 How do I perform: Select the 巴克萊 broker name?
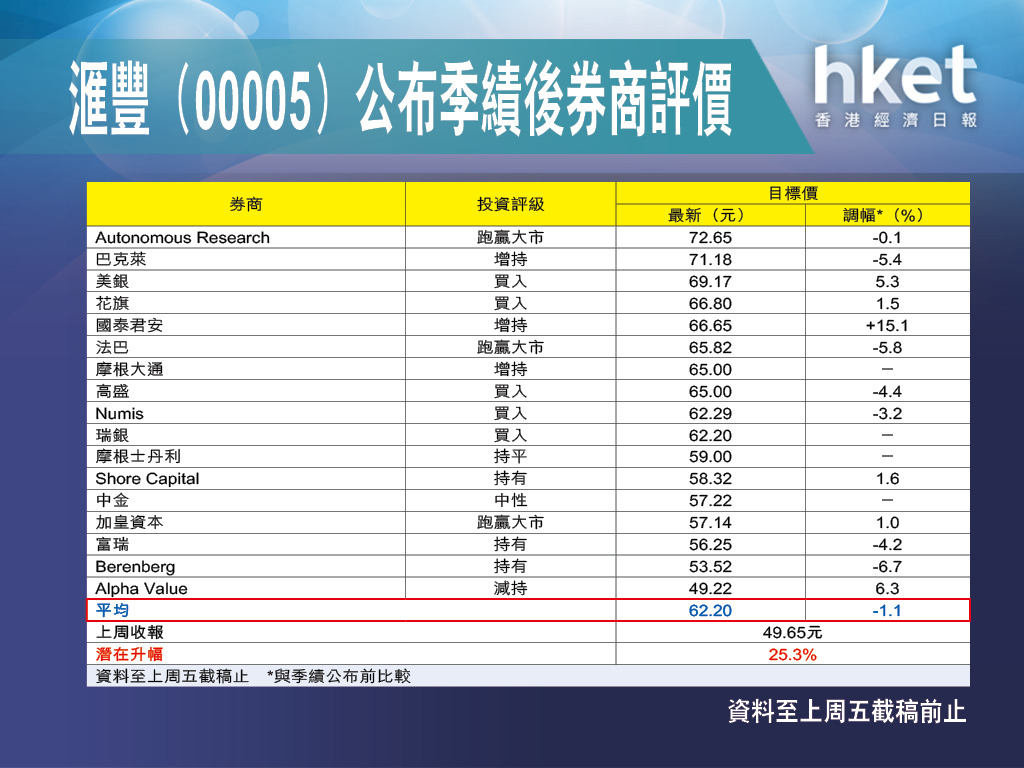121,259
